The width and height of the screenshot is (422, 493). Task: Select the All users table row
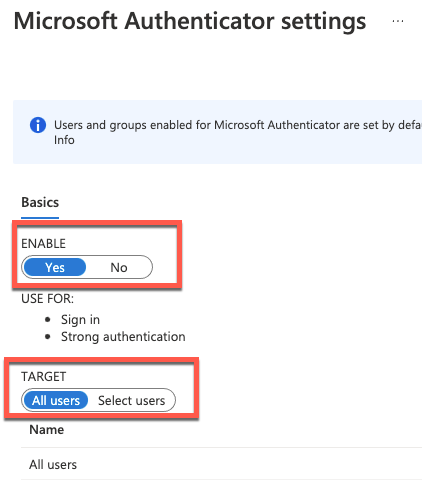[x=221, y=464]
